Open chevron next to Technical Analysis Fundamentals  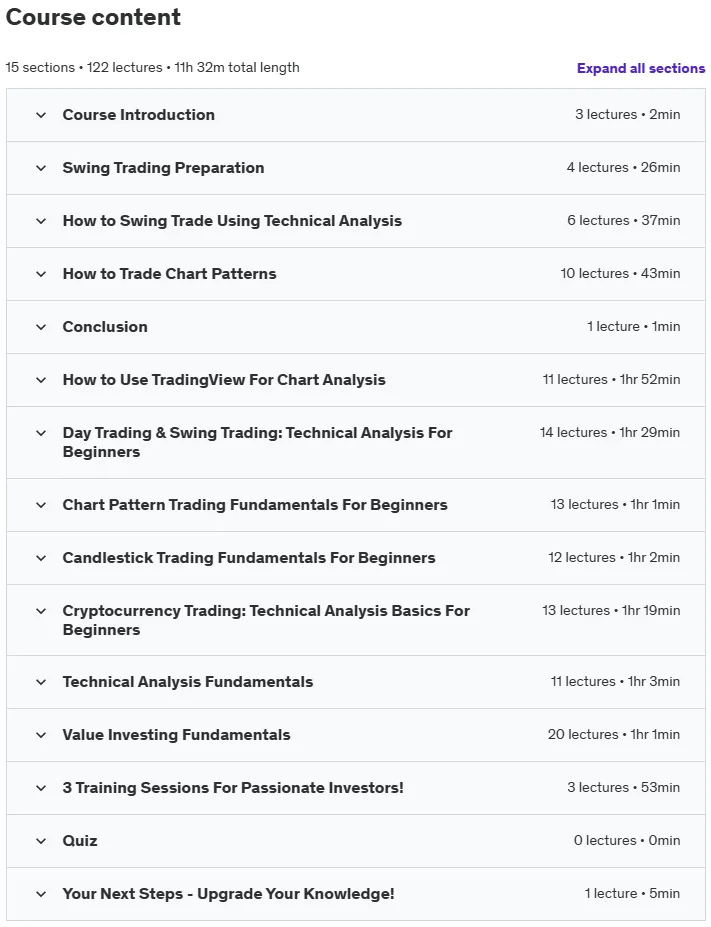(41, 682)
